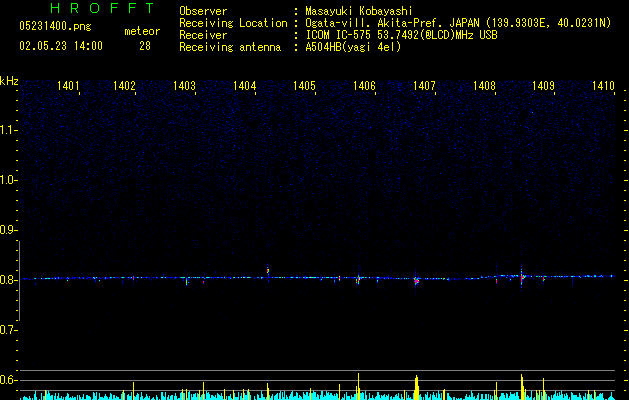The height and width of the screenshot is (400, 629).
Task: Click the meteor count 28
Action: tap(145, 46)
